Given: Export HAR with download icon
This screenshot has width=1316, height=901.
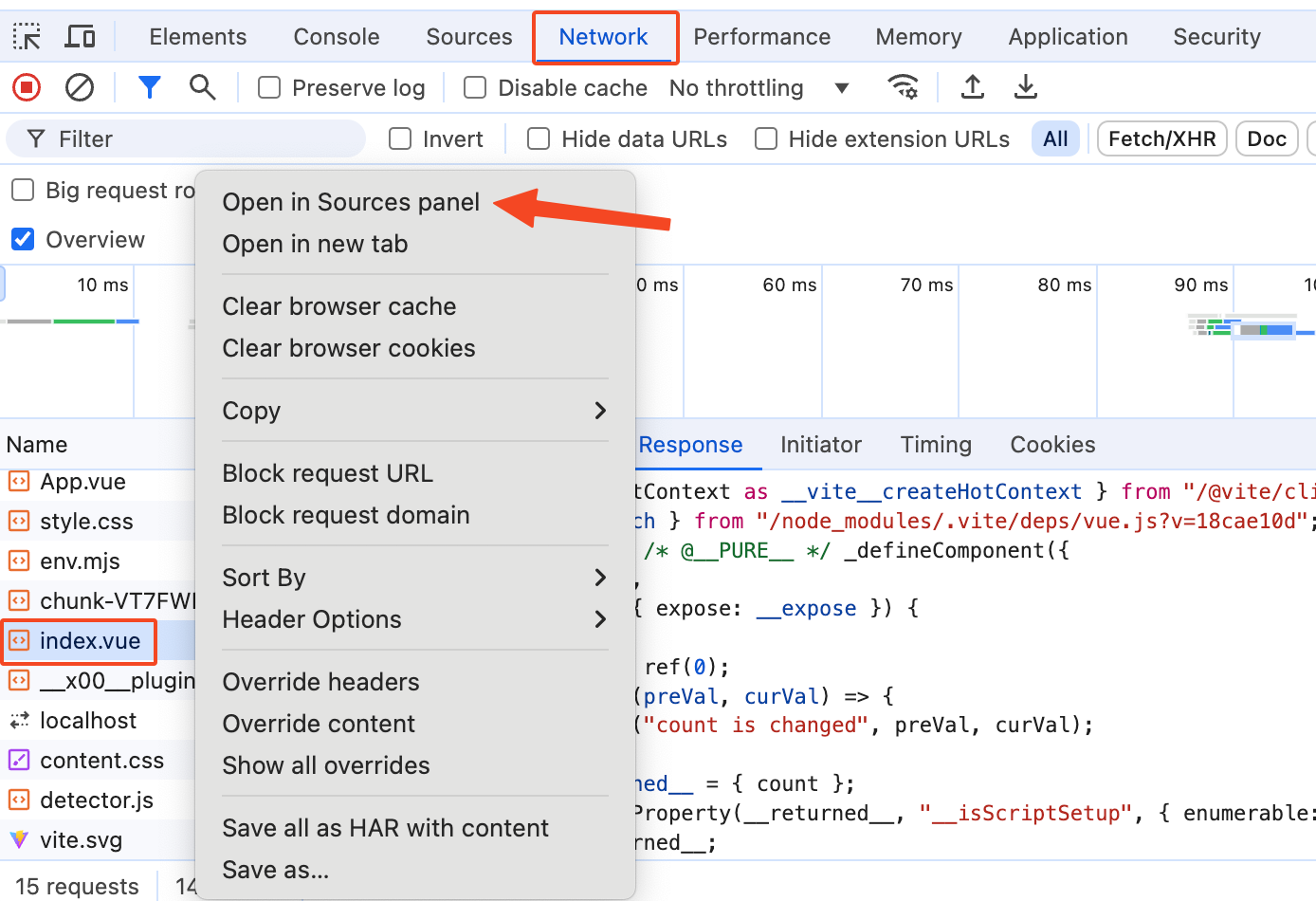Looking at the screenshot, I should [x=1025, y=88].
